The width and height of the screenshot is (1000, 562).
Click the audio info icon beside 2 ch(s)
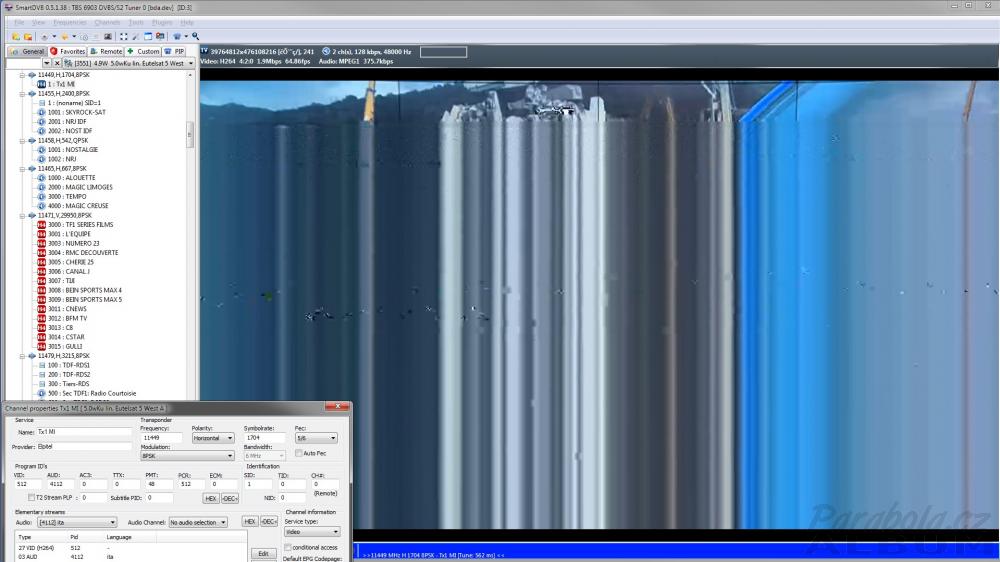326,51
